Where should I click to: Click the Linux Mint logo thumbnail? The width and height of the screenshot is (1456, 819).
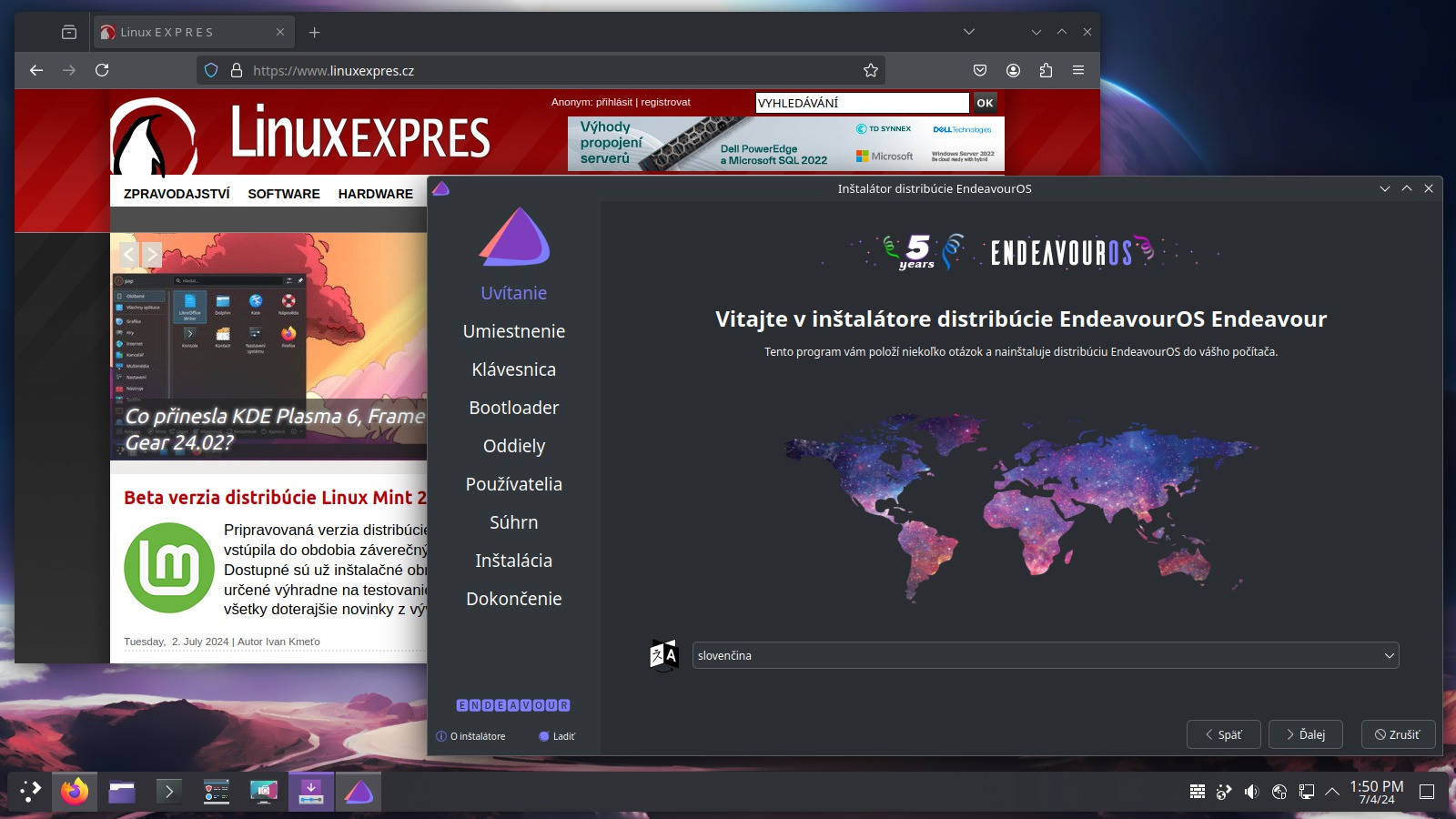click(169, 568)
